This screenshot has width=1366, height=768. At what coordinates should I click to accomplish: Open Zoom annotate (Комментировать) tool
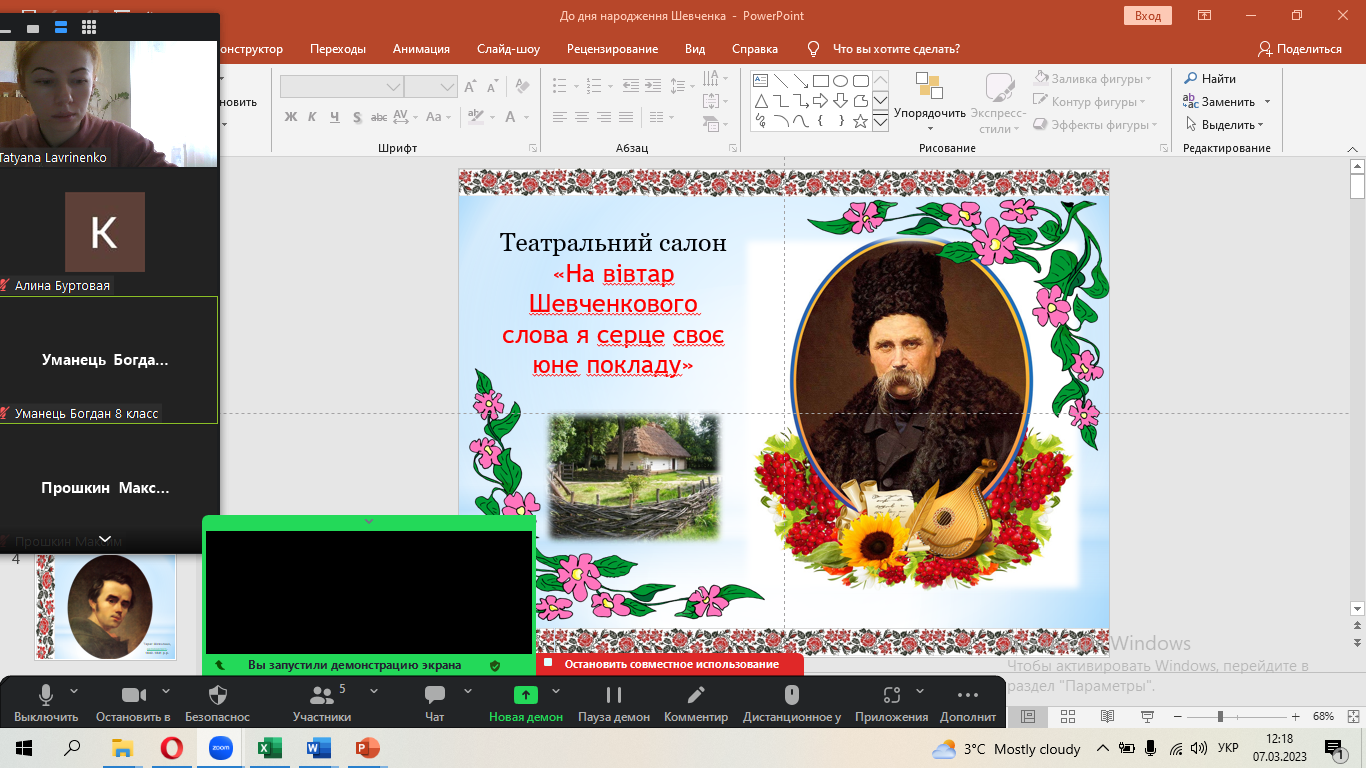(696, 703)
